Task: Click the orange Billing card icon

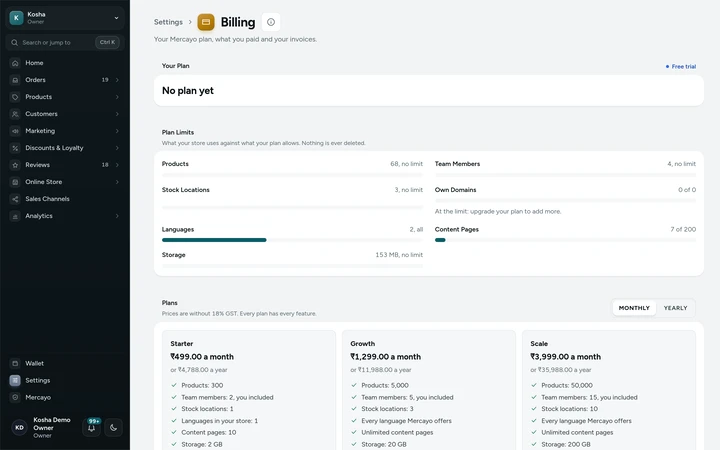Action: (x=206, y=22)
